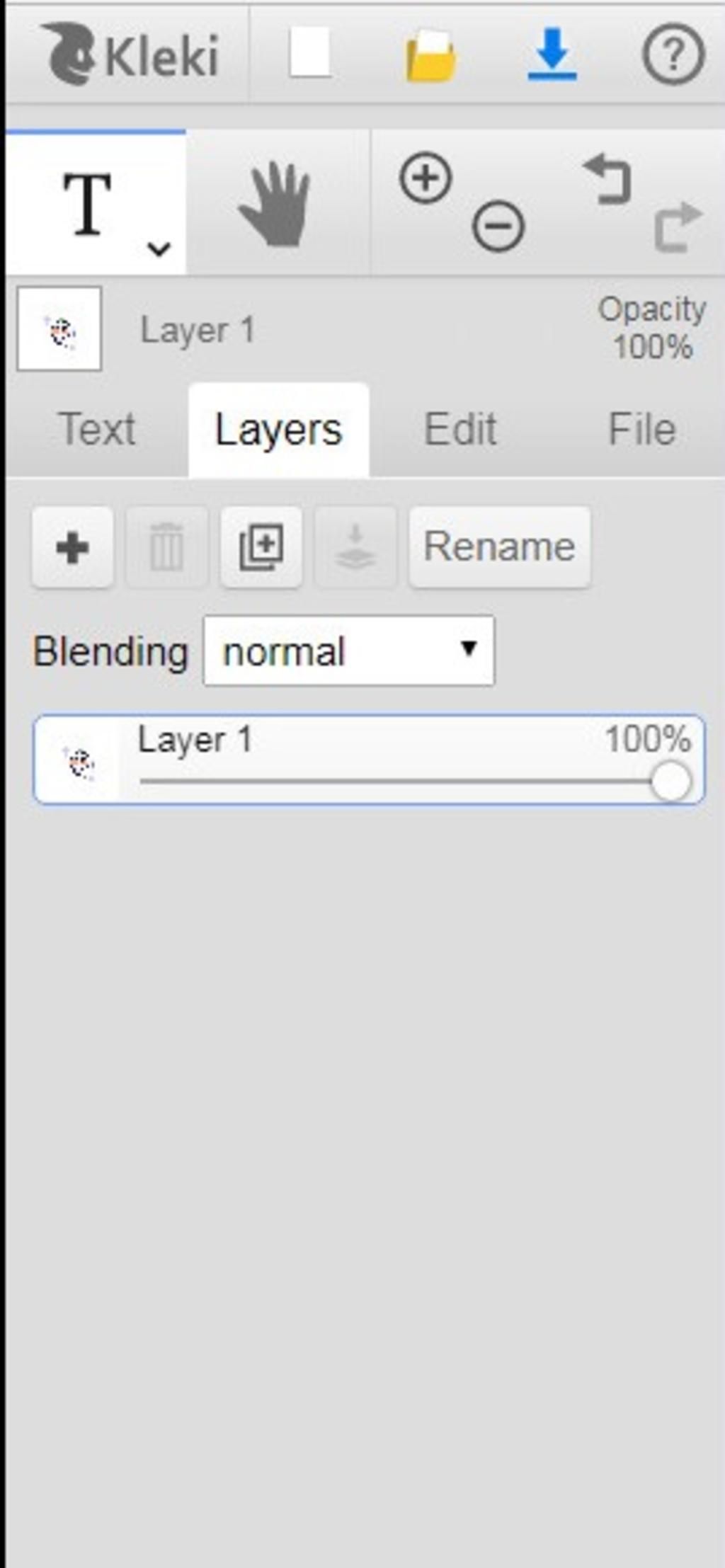Open the Blending mode dropdown
The image size is (725, 1568).
click(348, 651)
